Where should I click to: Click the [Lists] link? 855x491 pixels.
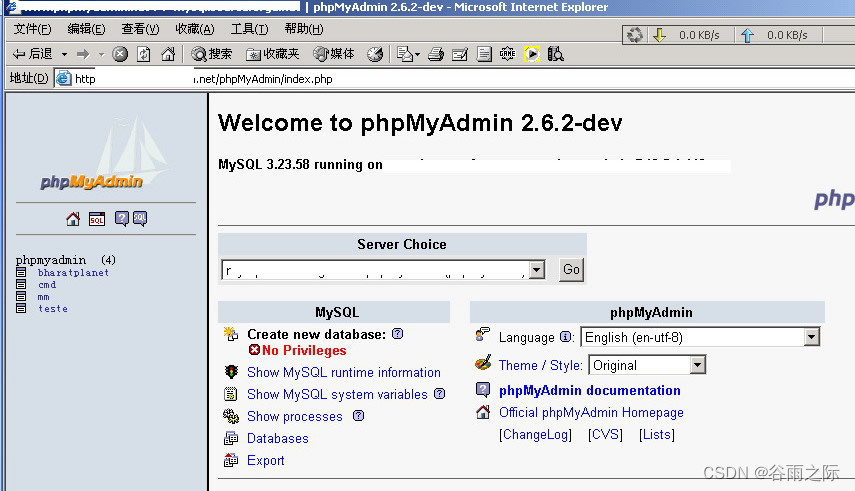pos(657,434)
